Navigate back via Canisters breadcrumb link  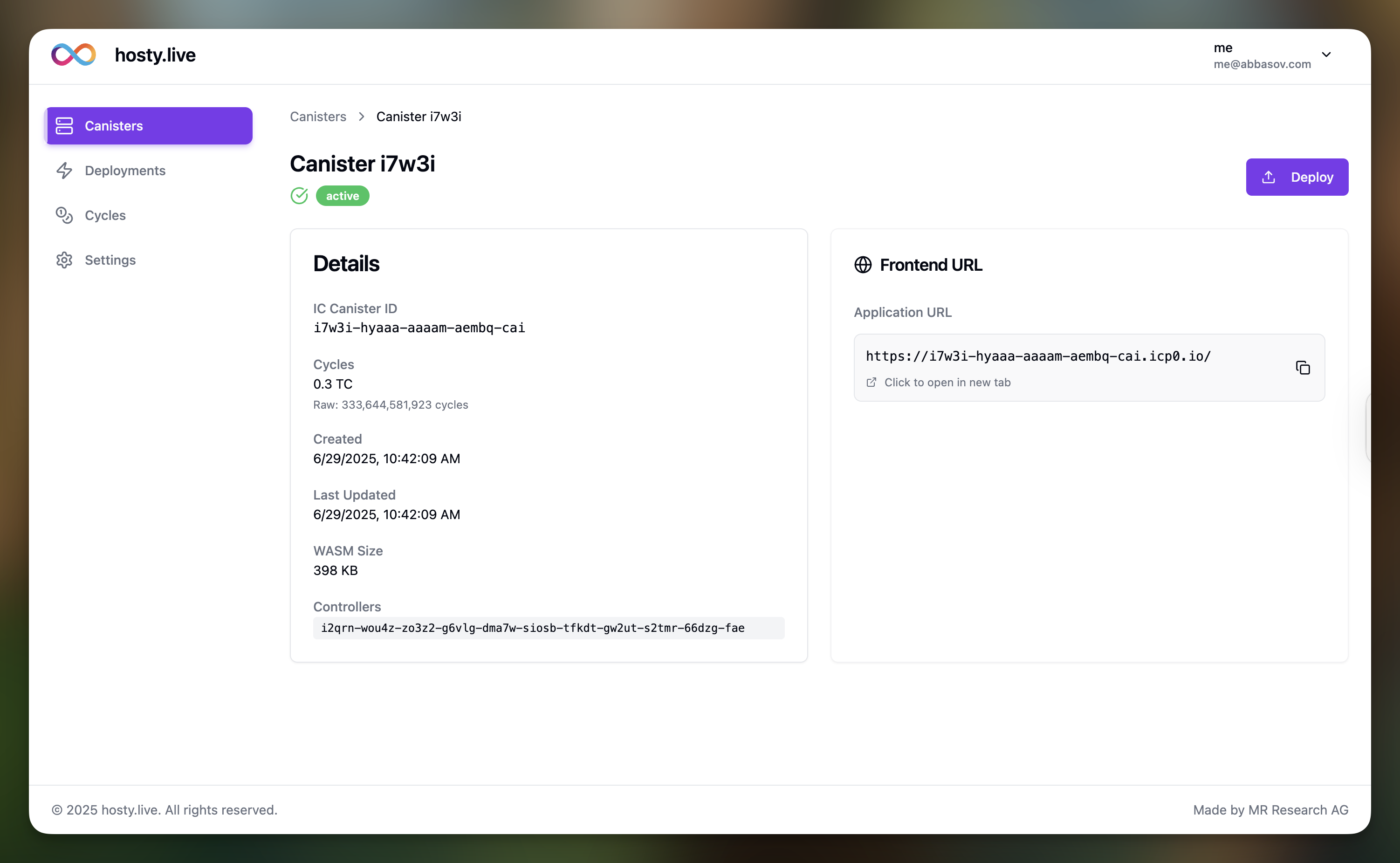318,116
